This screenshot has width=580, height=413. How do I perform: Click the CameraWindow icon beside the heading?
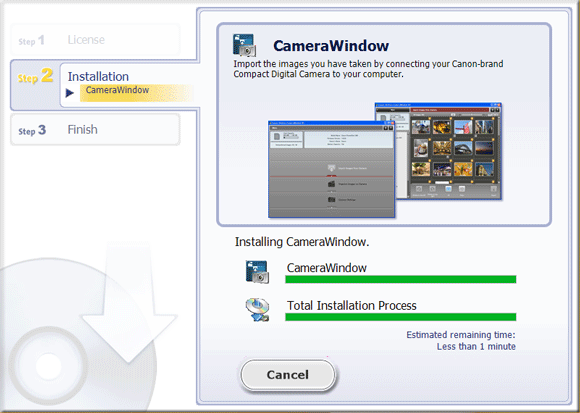tap(244, 45)
